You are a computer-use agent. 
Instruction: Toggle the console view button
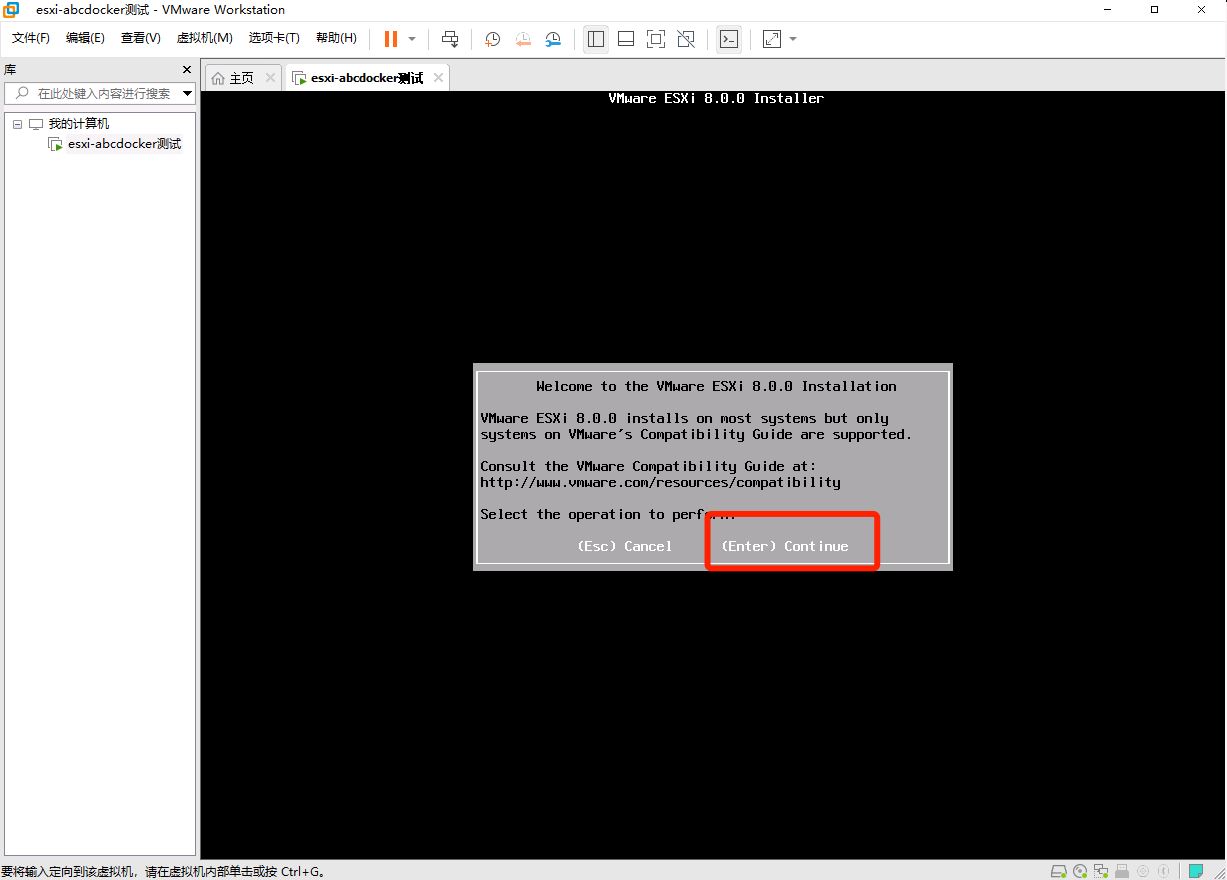[729, 39]
